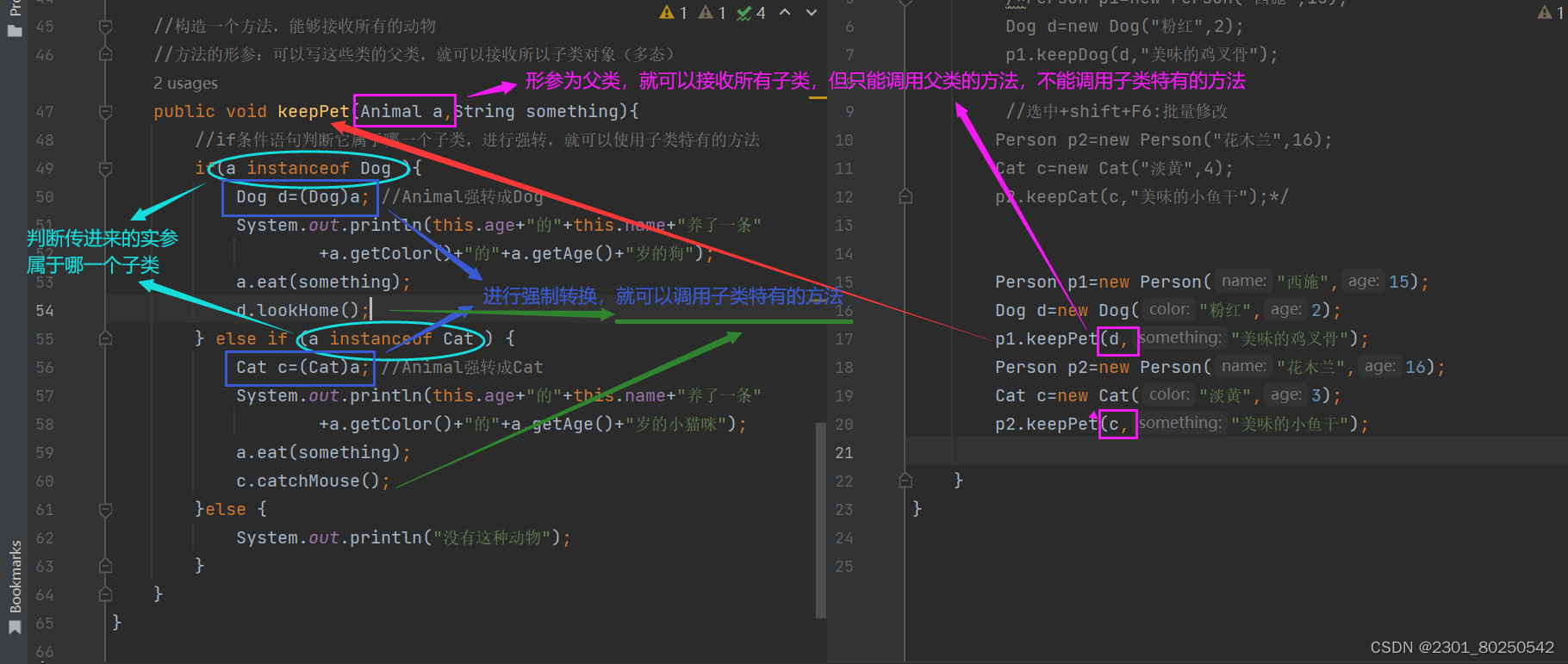The image size is (1568, 664).
Task: Toggle method fold end marker at line 64
Action: (105, 595)
